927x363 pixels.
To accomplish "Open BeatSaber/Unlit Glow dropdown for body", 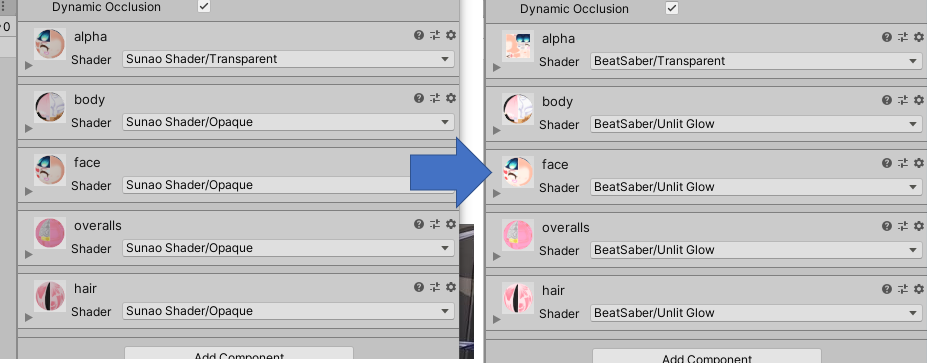I will (756, 124).
